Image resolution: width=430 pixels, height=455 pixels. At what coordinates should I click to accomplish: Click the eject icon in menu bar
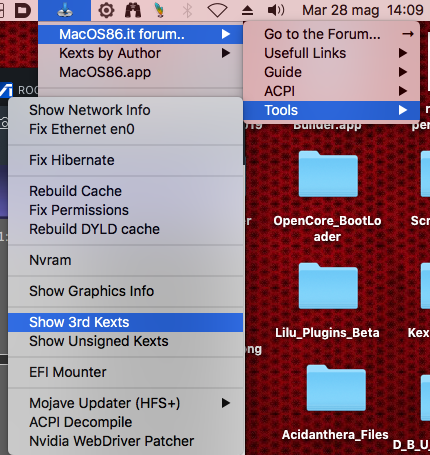[x=247, y=11]
